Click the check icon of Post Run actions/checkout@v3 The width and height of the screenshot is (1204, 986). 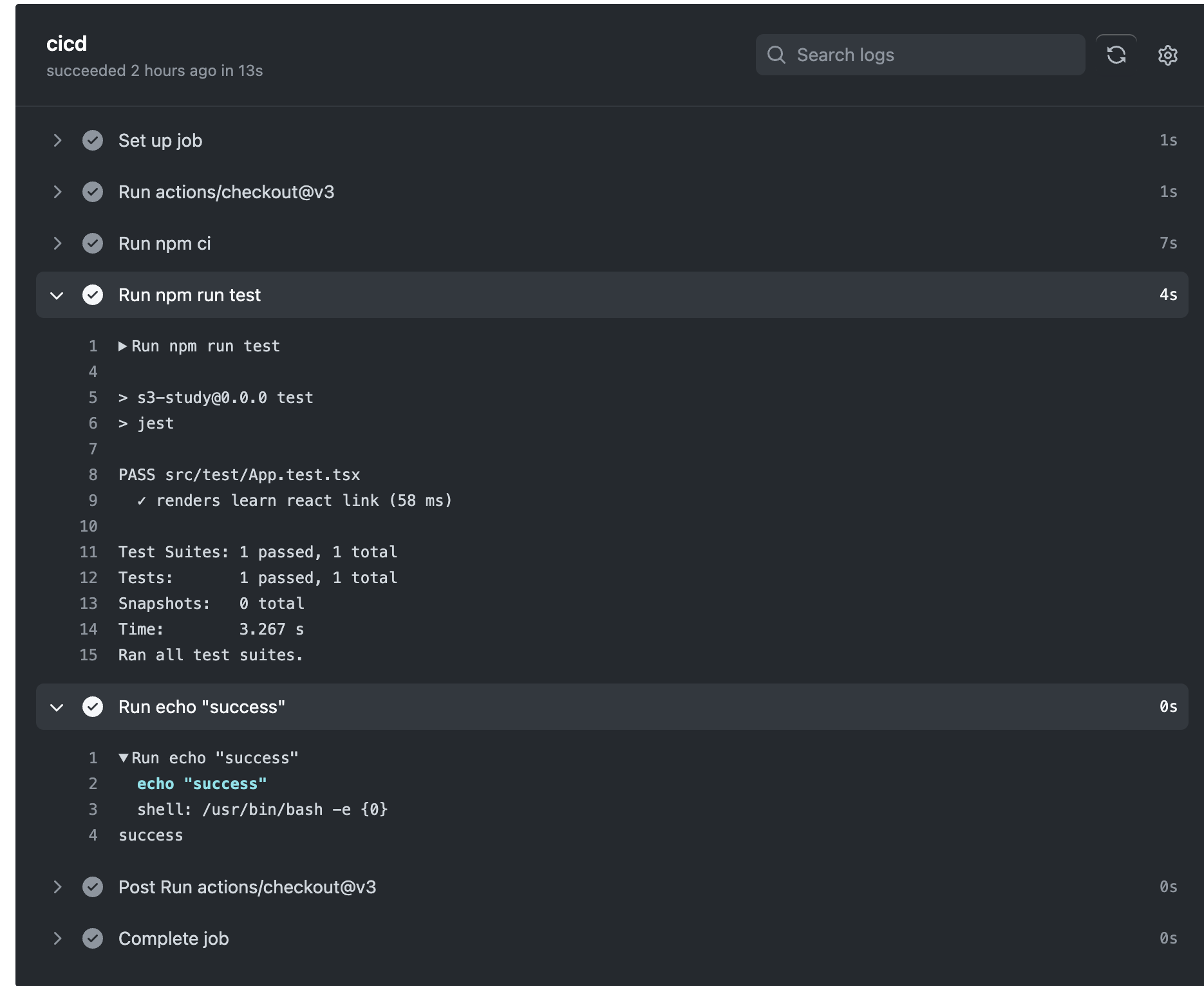point(93,887)
